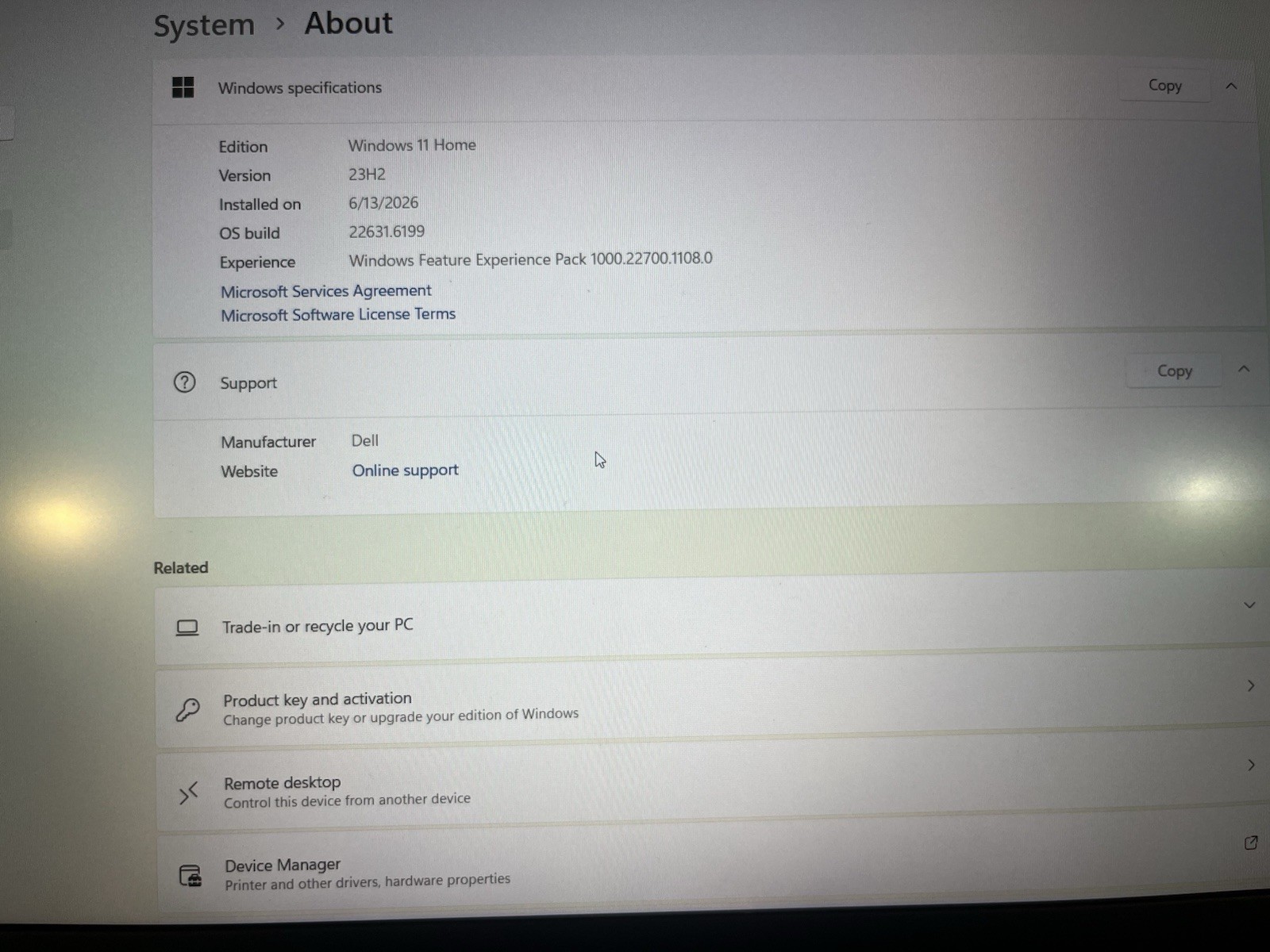
Task: Click the OS build label
Action: coord(249,233)
